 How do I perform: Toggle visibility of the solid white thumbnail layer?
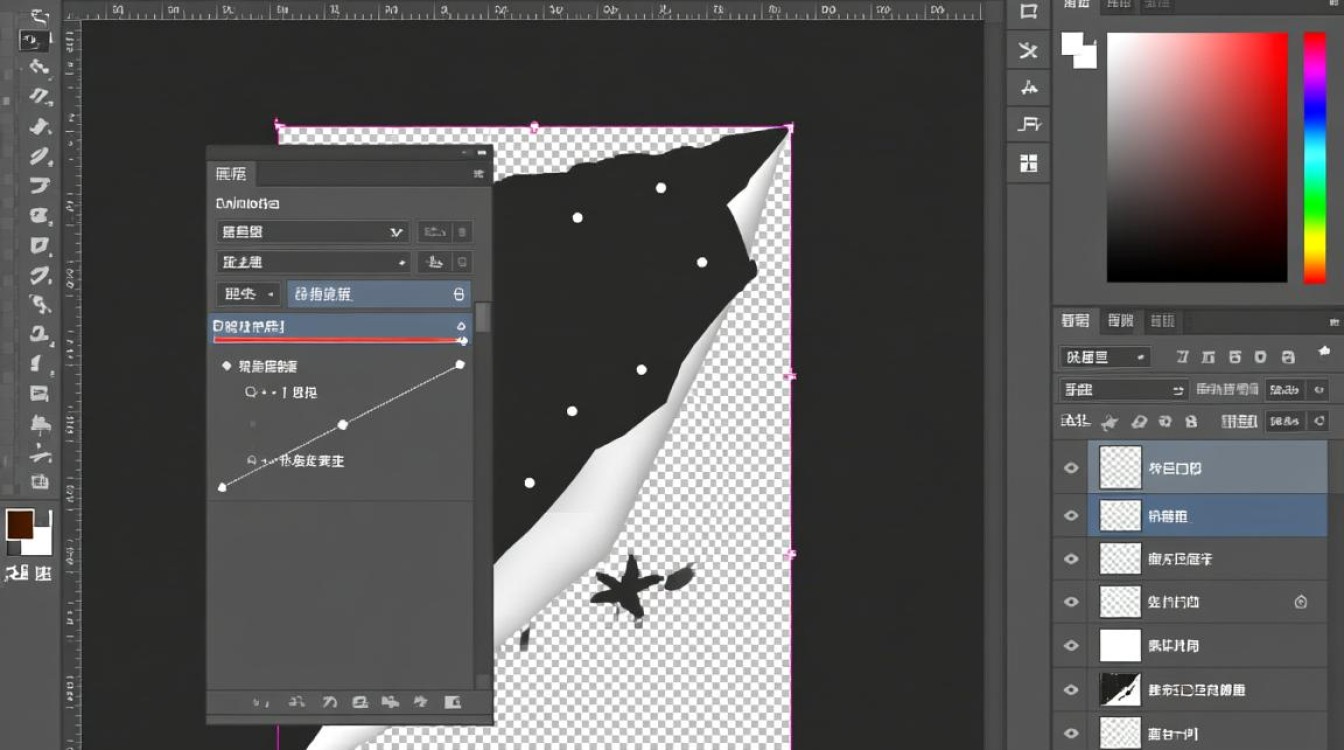point(1071,646)
